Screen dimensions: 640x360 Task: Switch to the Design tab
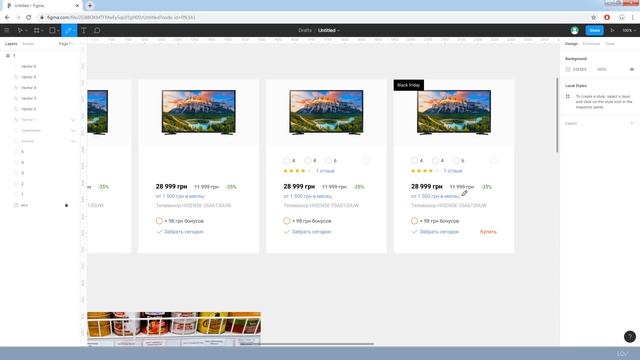pos(571,44)
